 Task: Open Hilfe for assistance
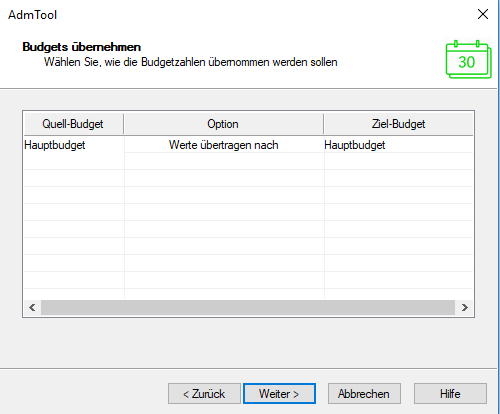[450, 394]
